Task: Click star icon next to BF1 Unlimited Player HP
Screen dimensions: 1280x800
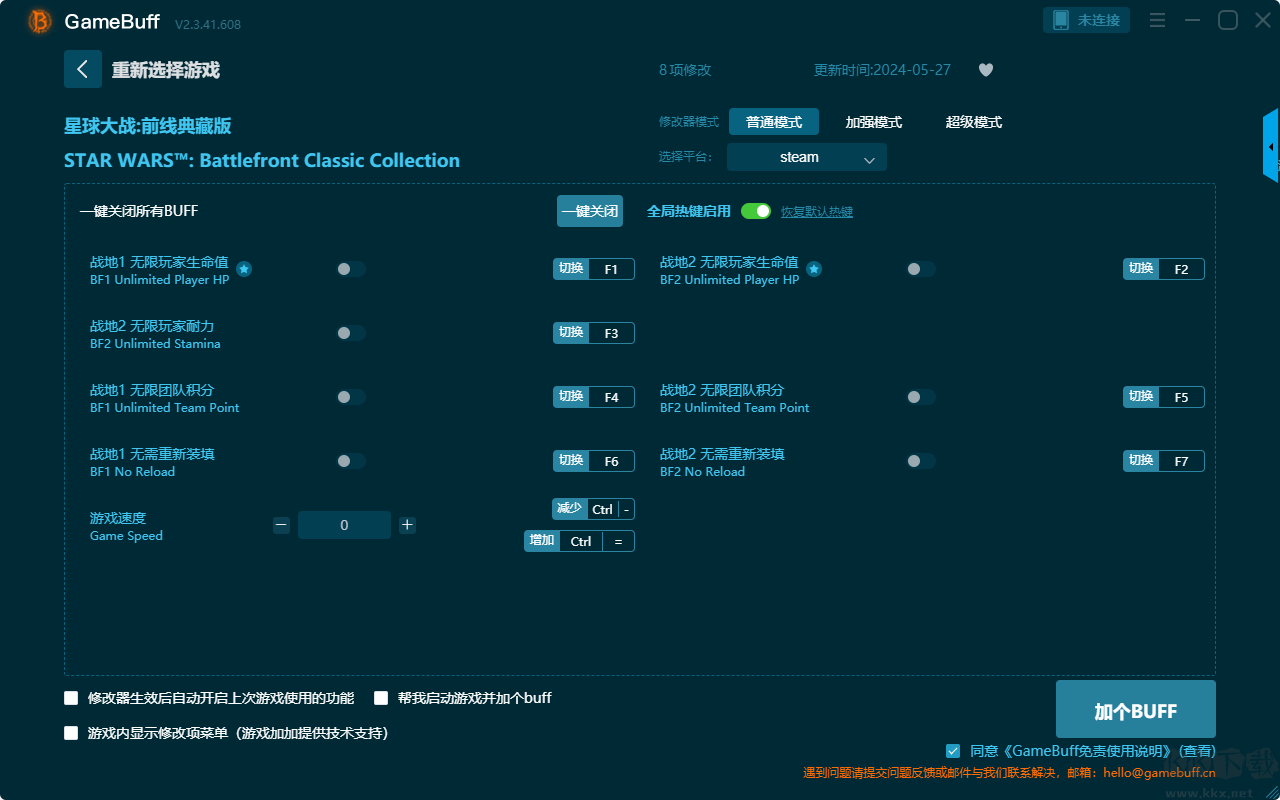Action: coord(244,269)
